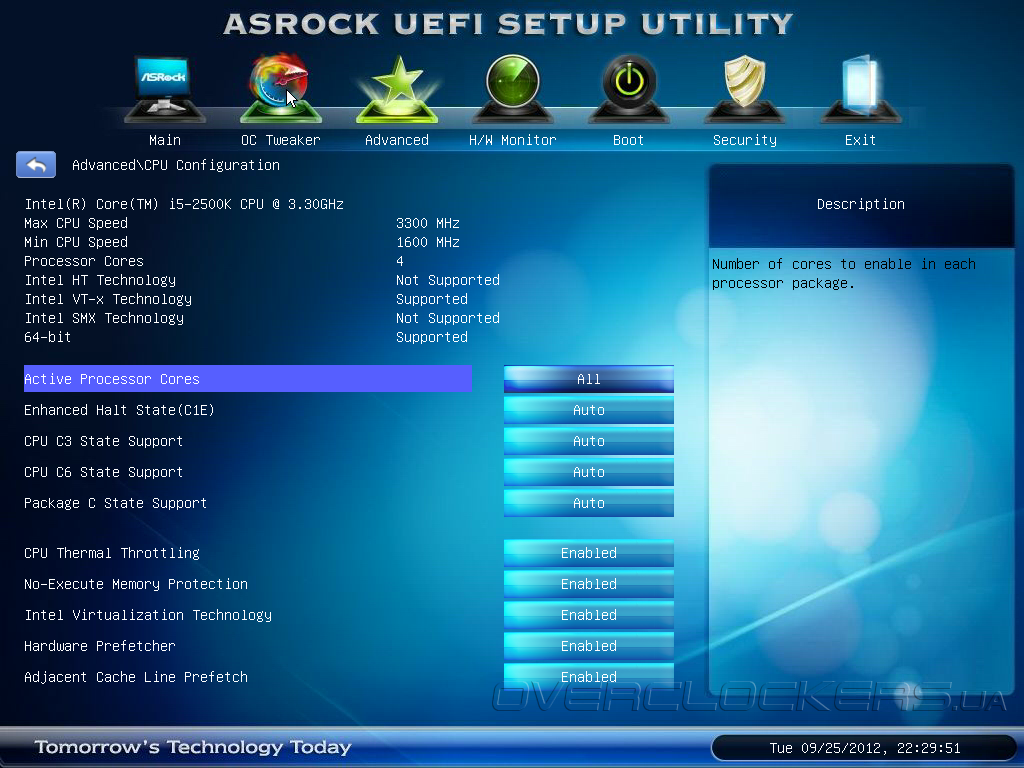The image size is (1024, 768).
Task: Select the OC Tweaker speedometer icon
Action: tap(281, 89)
